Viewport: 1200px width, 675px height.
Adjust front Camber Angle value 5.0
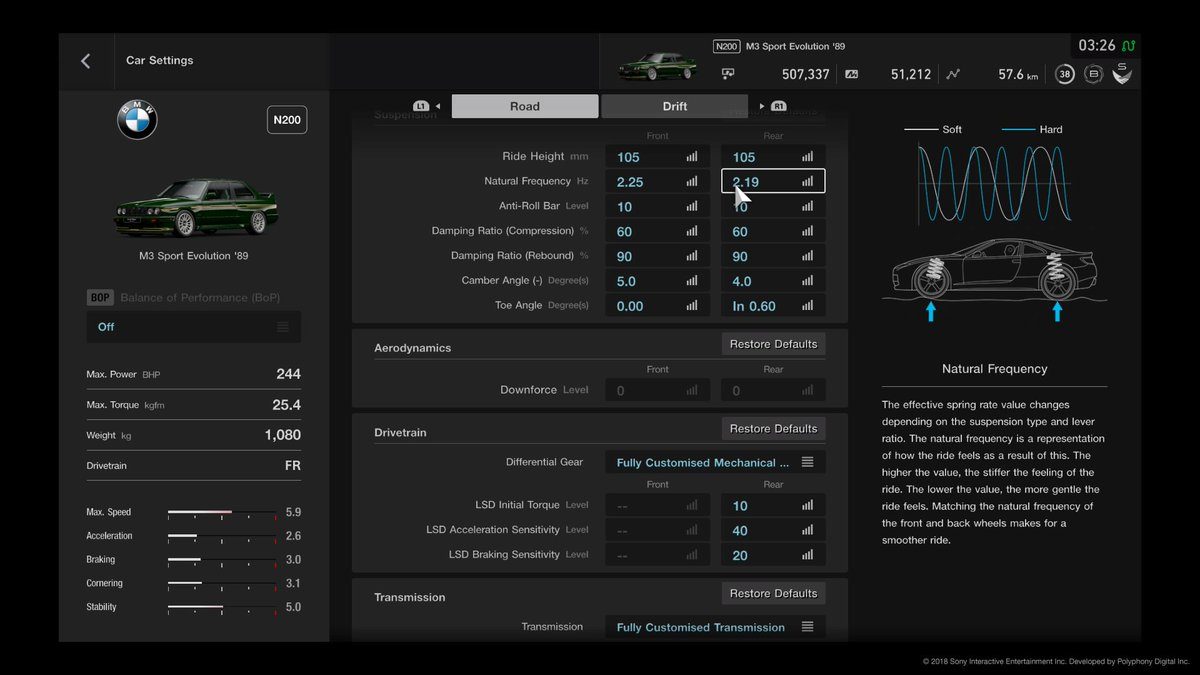coord(640,281)
